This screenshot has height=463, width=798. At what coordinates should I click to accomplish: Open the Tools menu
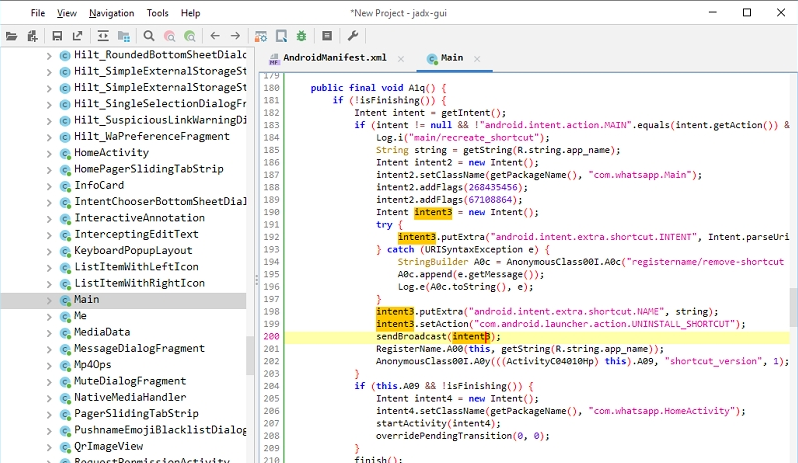157,13
